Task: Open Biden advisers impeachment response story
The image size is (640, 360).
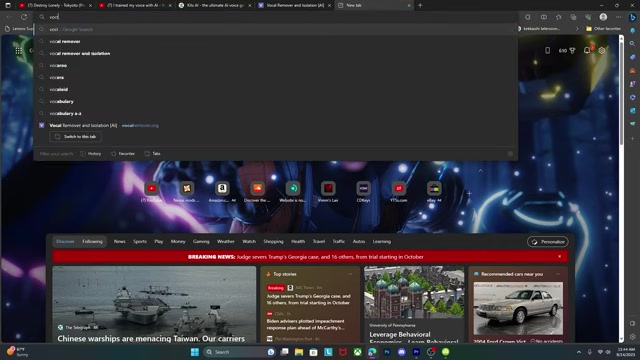Action: point(305,324)
